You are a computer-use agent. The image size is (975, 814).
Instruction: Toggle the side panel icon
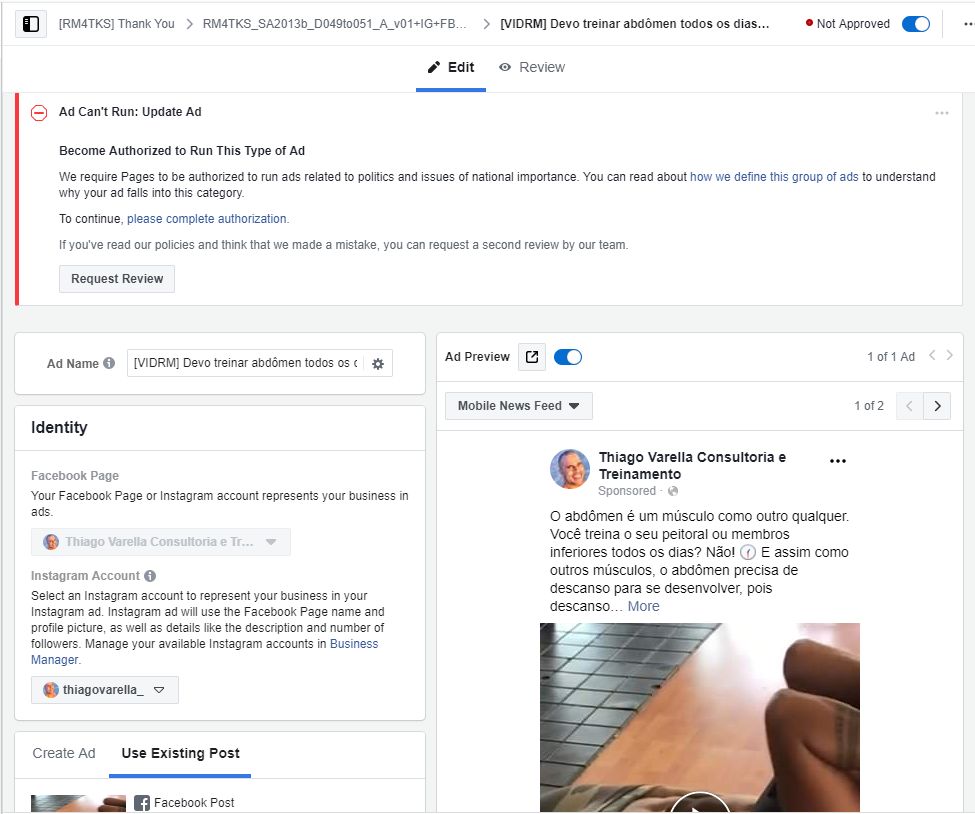coord(30,24)
